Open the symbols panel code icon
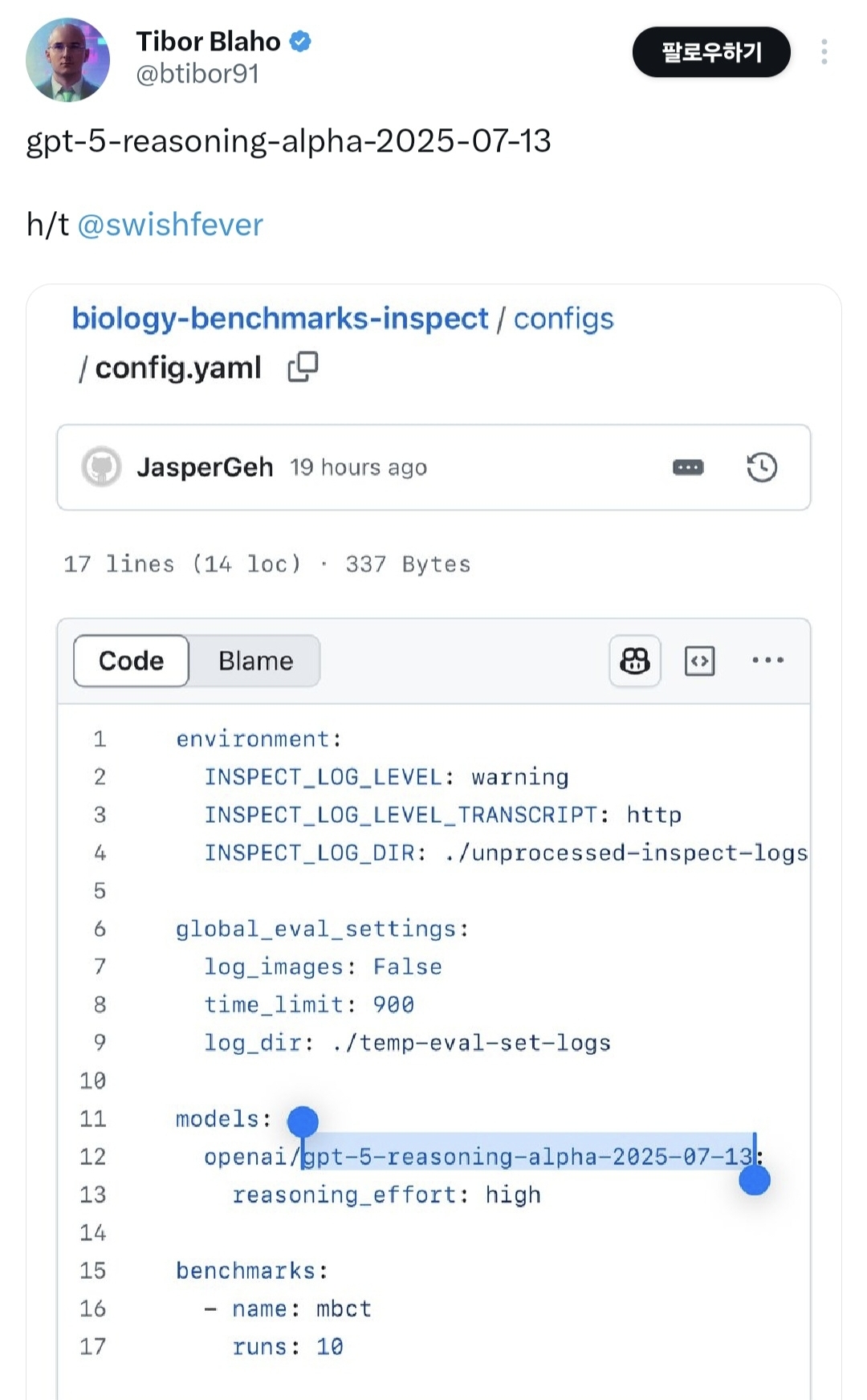The height and width of the screenshot is (1400, 867). click(699, 661)
